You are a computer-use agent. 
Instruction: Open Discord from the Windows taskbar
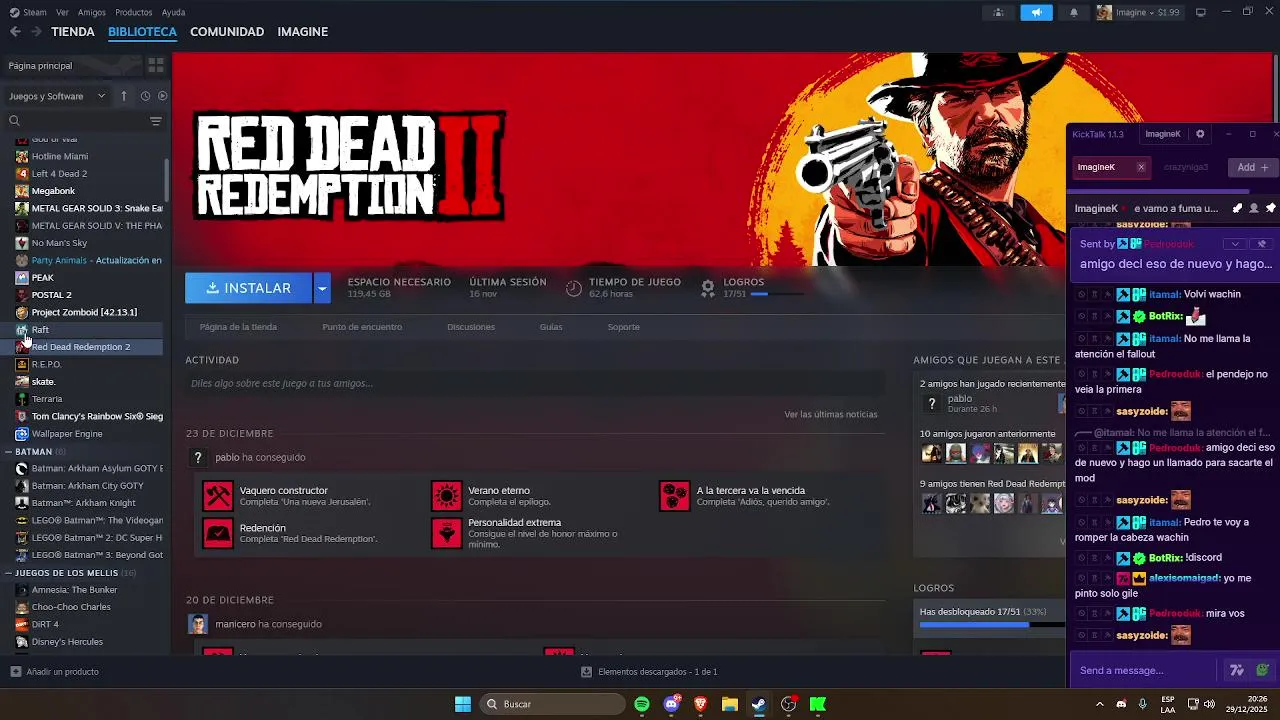point(672,704)
